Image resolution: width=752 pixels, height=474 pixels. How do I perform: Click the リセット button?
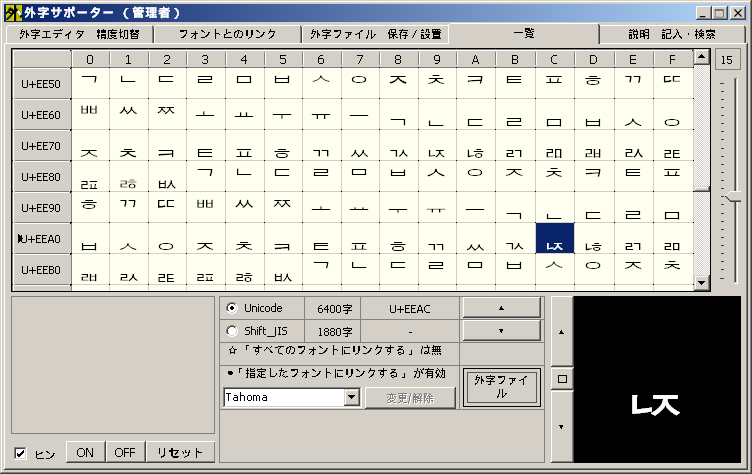(x=180, y=452)
